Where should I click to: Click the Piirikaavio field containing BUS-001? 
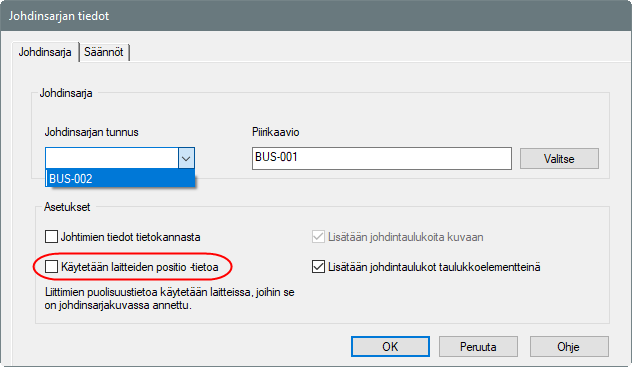pos(382,158)
